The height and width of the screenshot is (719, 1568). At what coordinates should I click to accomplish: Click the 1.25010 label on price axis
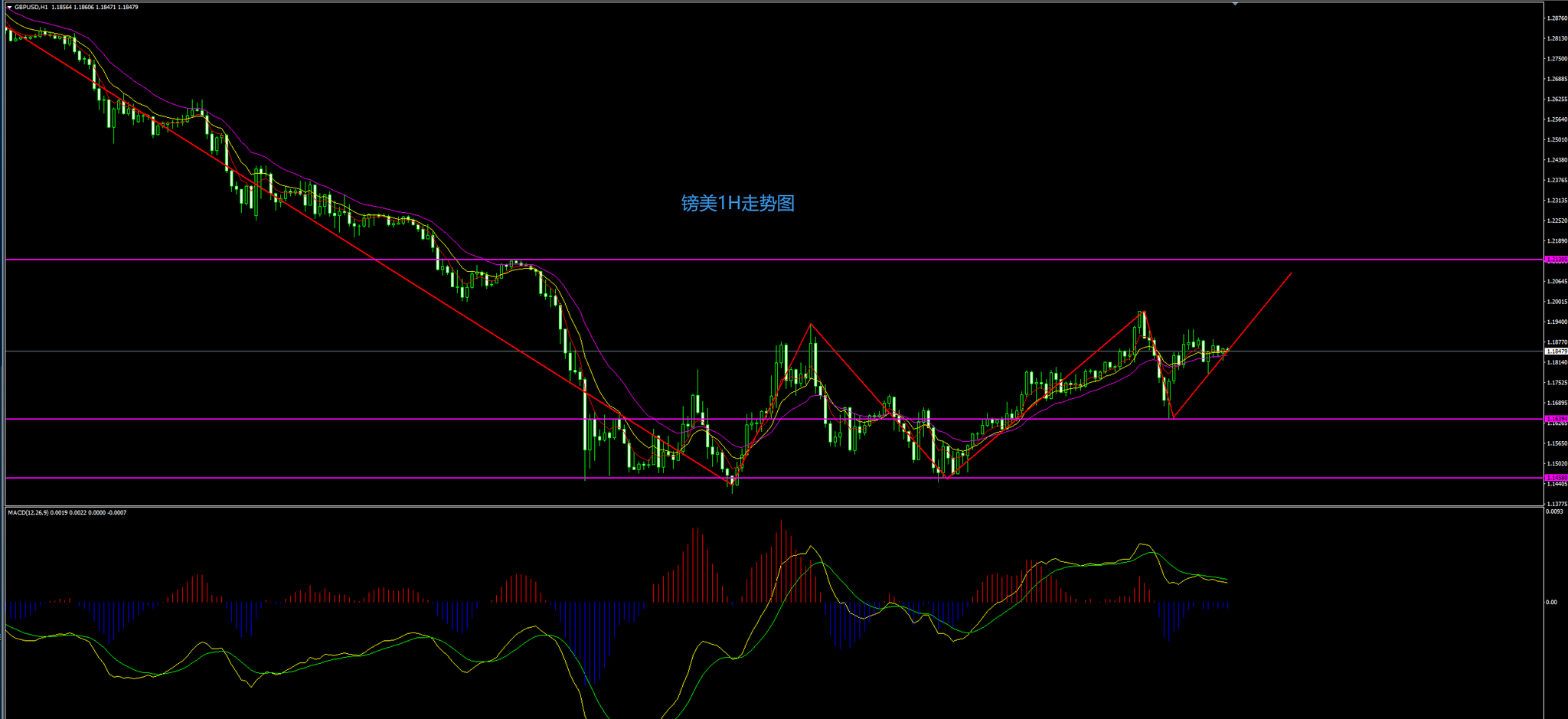point(1557,139)
